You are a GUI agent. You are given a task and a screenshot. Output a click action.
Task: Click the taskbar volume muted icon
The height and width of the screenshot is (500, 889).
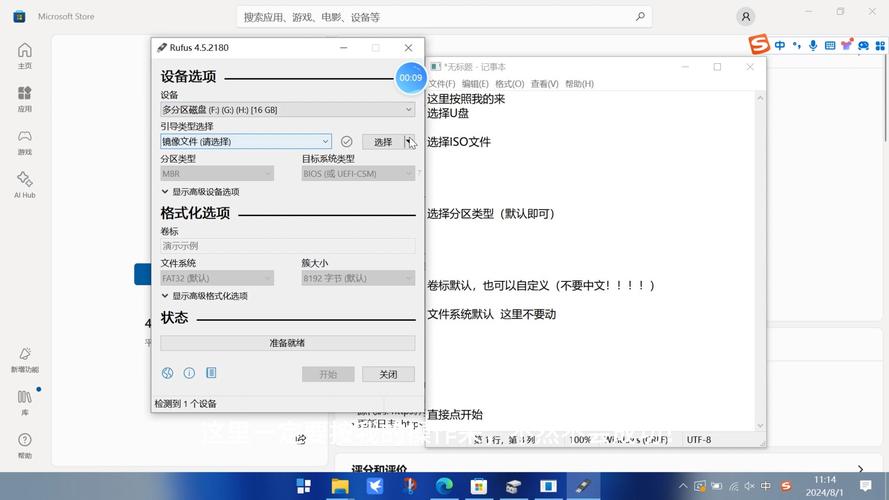pos(750,486)
